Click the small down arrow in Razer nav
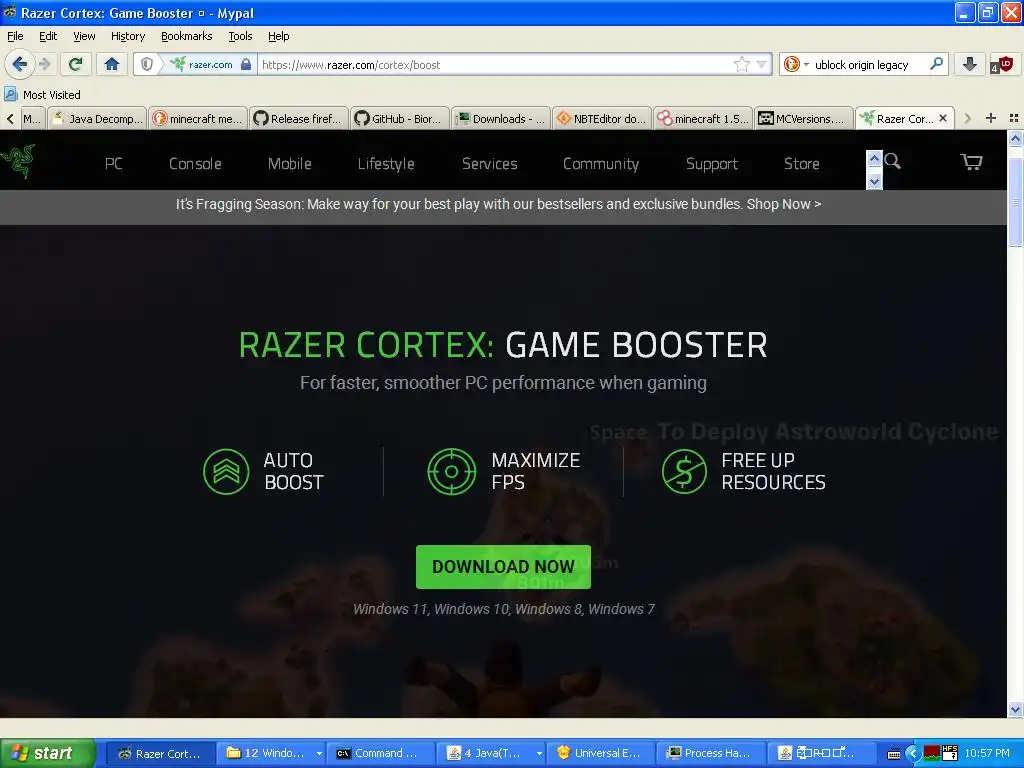 (x=874, y=181)
